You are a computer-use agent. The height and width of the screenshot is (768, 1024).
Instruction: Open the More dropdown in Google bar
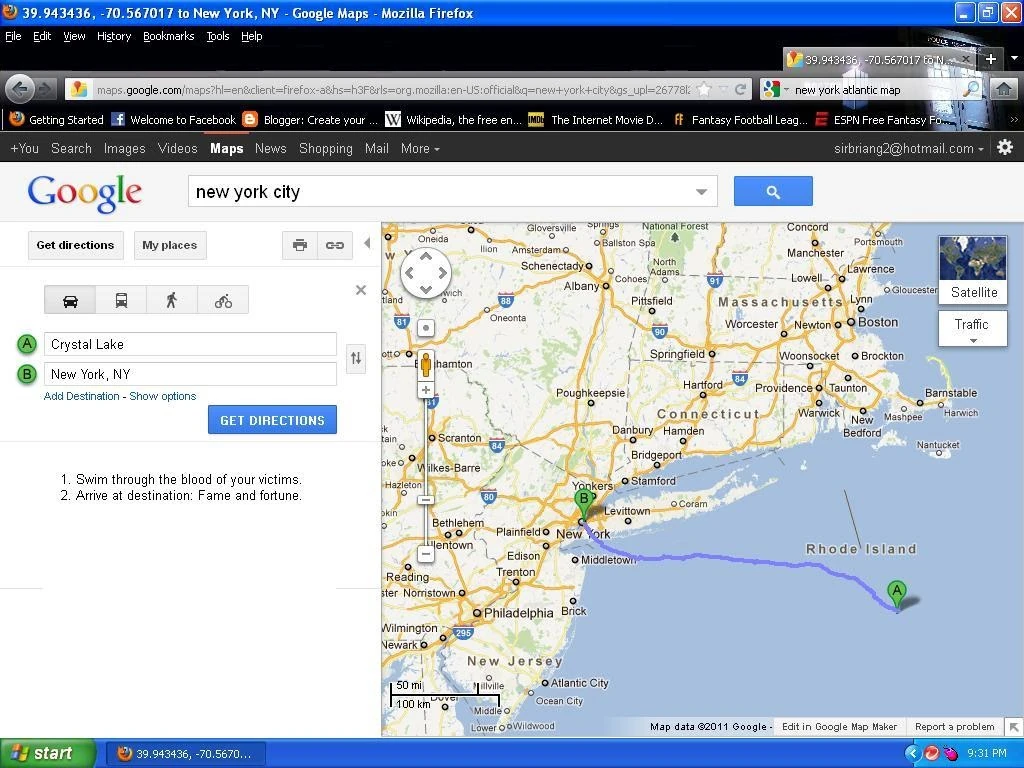(x=420, y=148)
